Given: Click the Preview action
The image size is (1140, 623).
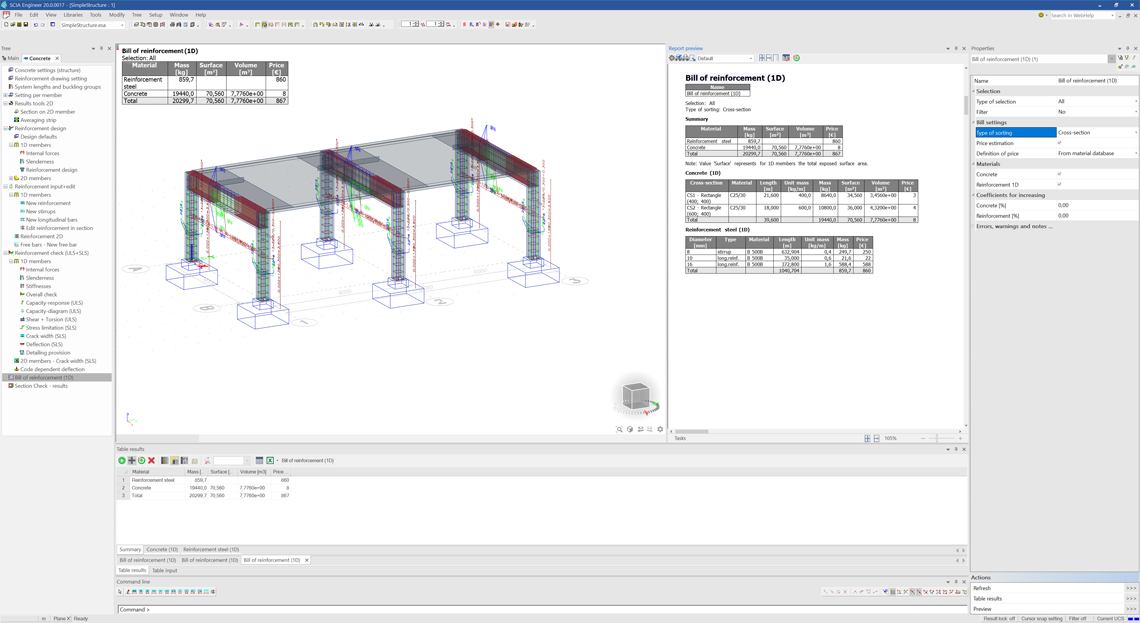Looking at the screenshot, I should (982, 608).
